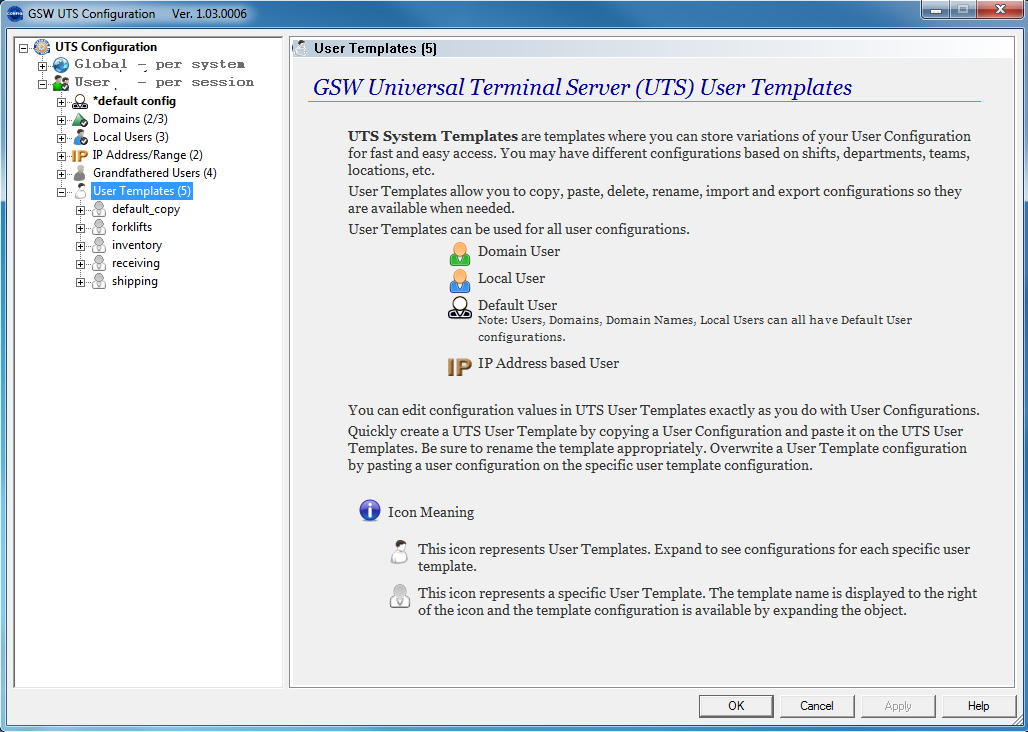Collapse the UTS Configuration root node
This screenshot has height=732, width=1028.
coord(24,48)
